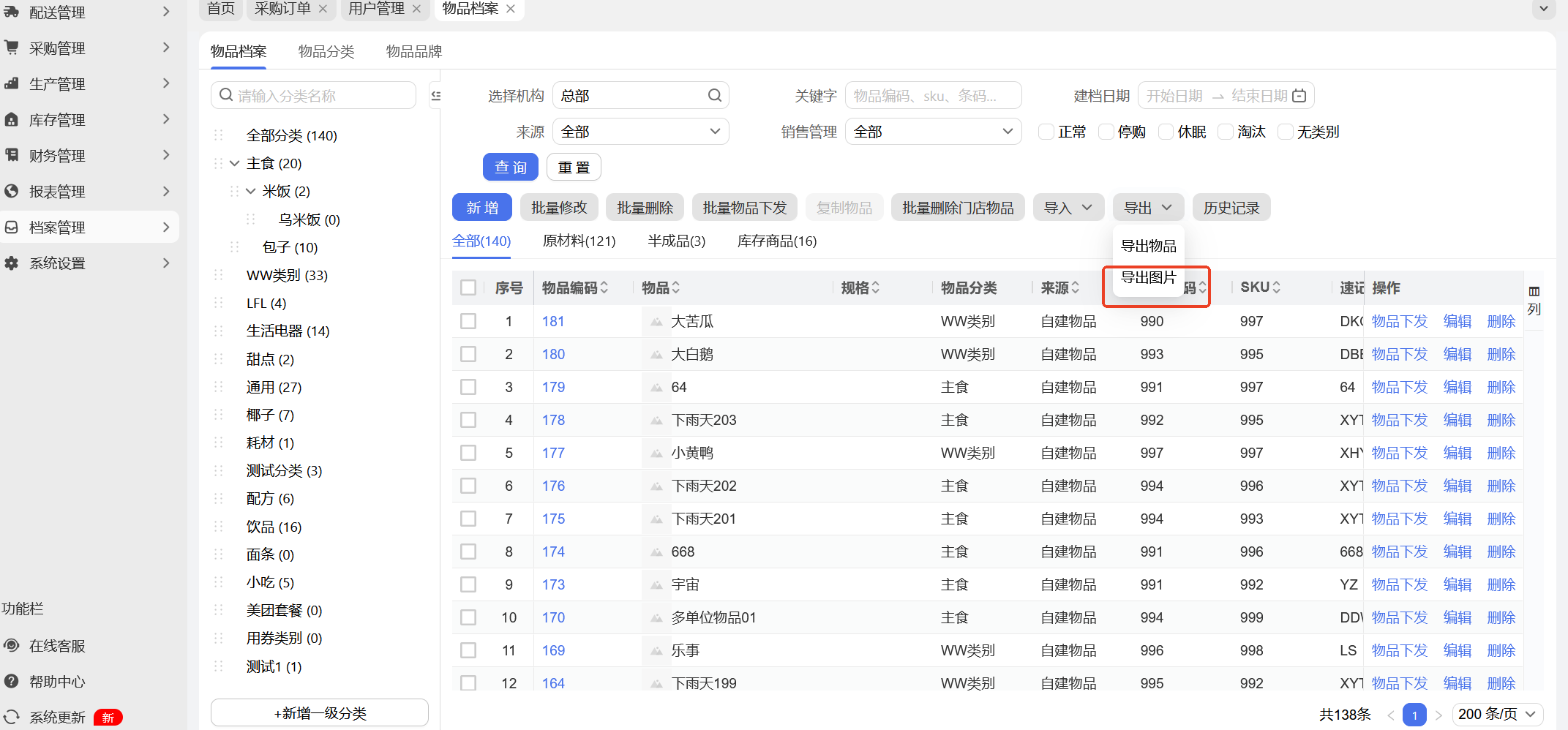Open item code 181 link
Screen dimensions: 1568x730
pos(553,321)
